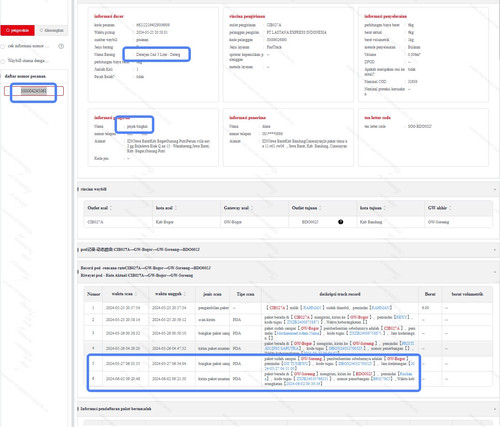Click the order number input field
Viewport: 500px width, 427px height.
tap(34, 91)
